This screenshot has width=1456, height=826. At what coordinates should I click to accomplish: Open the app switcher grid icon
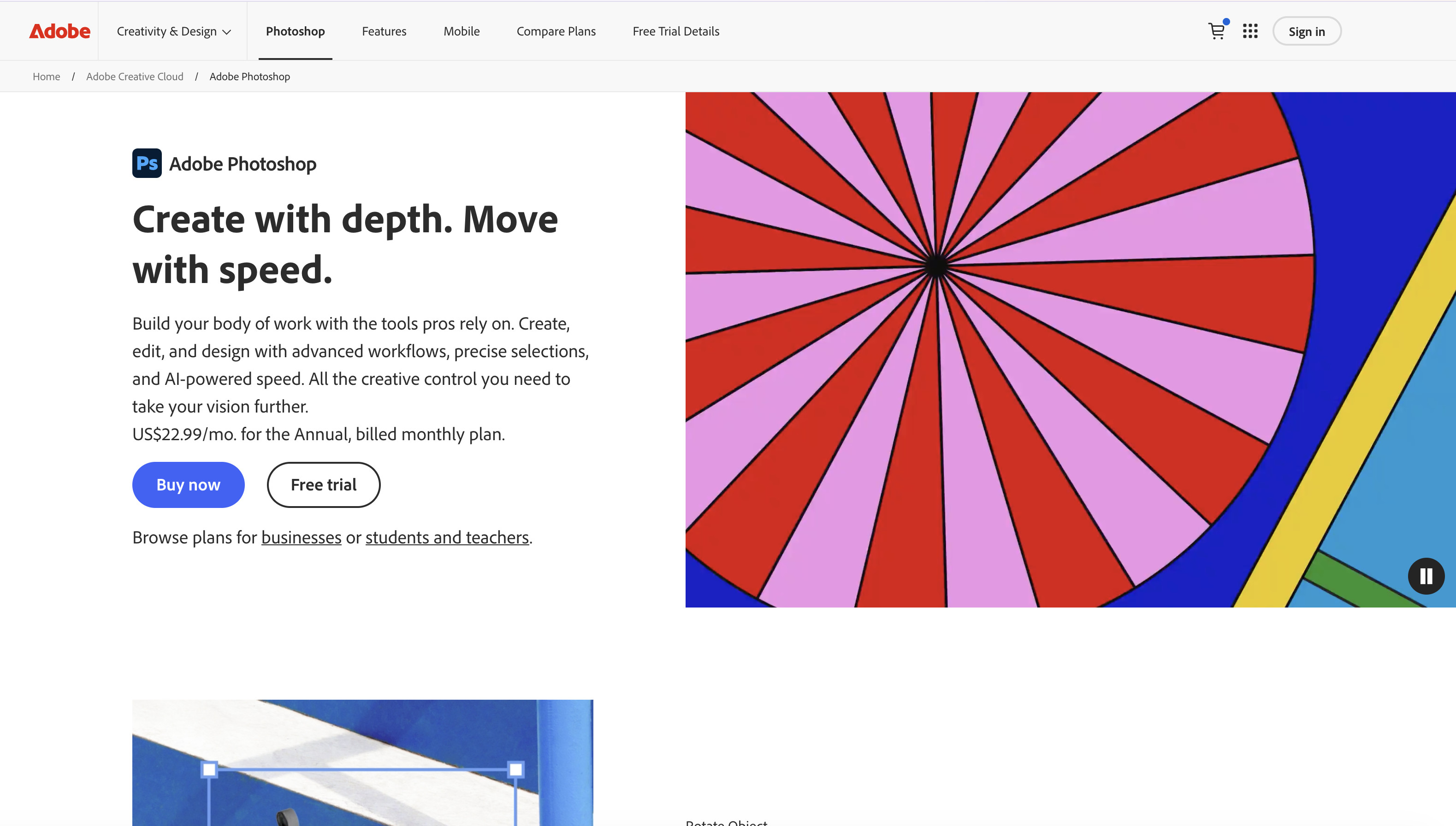tap(1250, 31)
